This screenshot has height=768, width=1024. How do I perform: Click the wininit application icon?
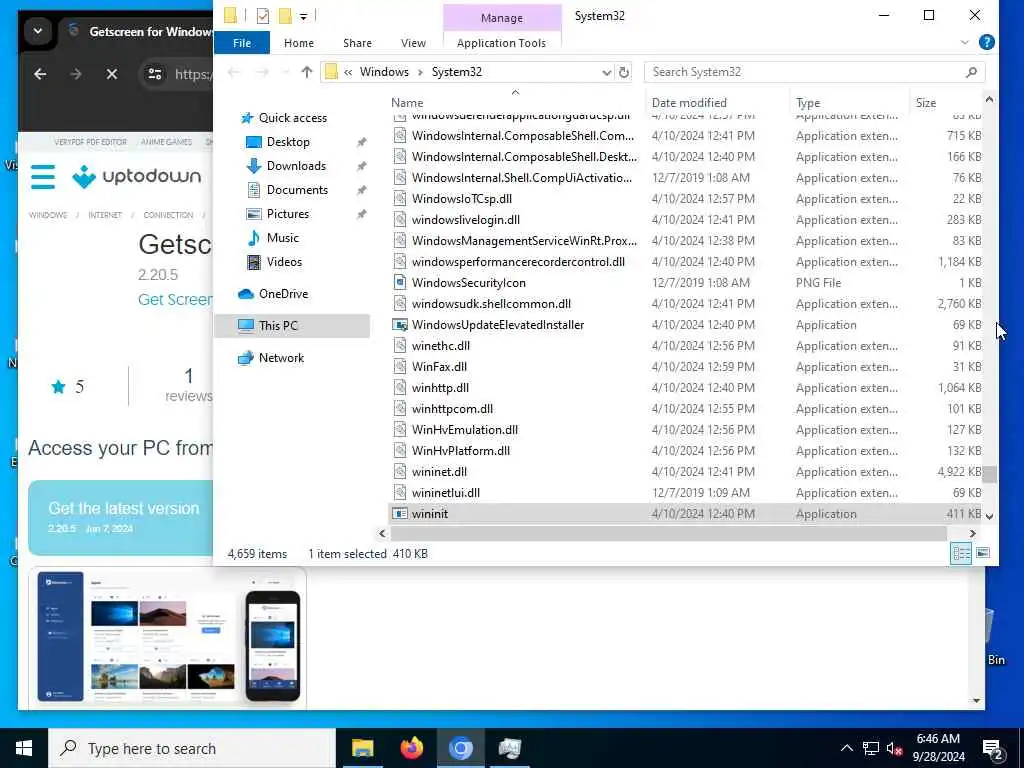400,514
